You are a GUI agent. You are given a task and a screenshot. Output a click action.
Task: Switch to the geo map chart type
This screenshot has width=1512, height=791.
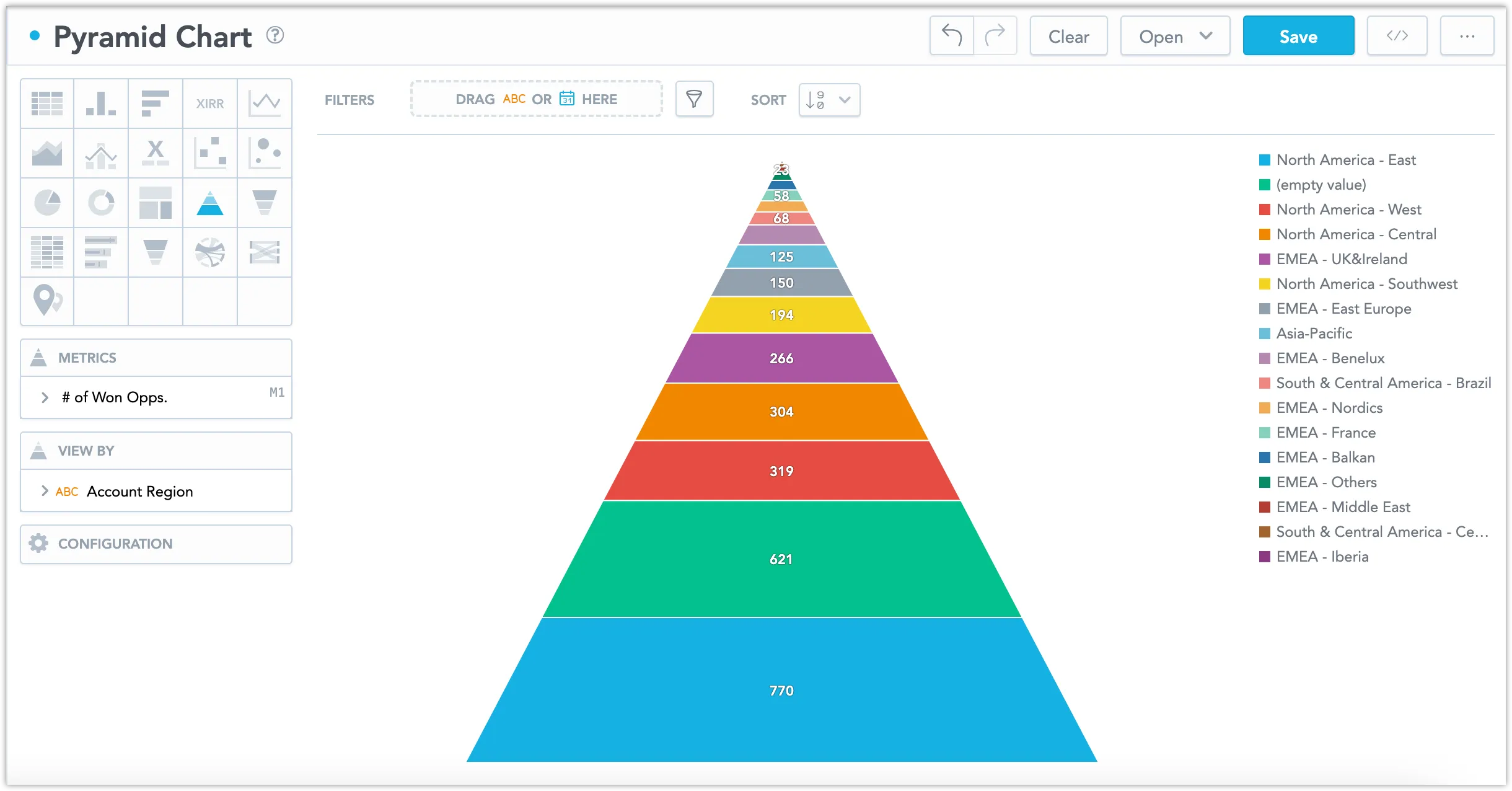pyautogui.click(x=46, y=301)
